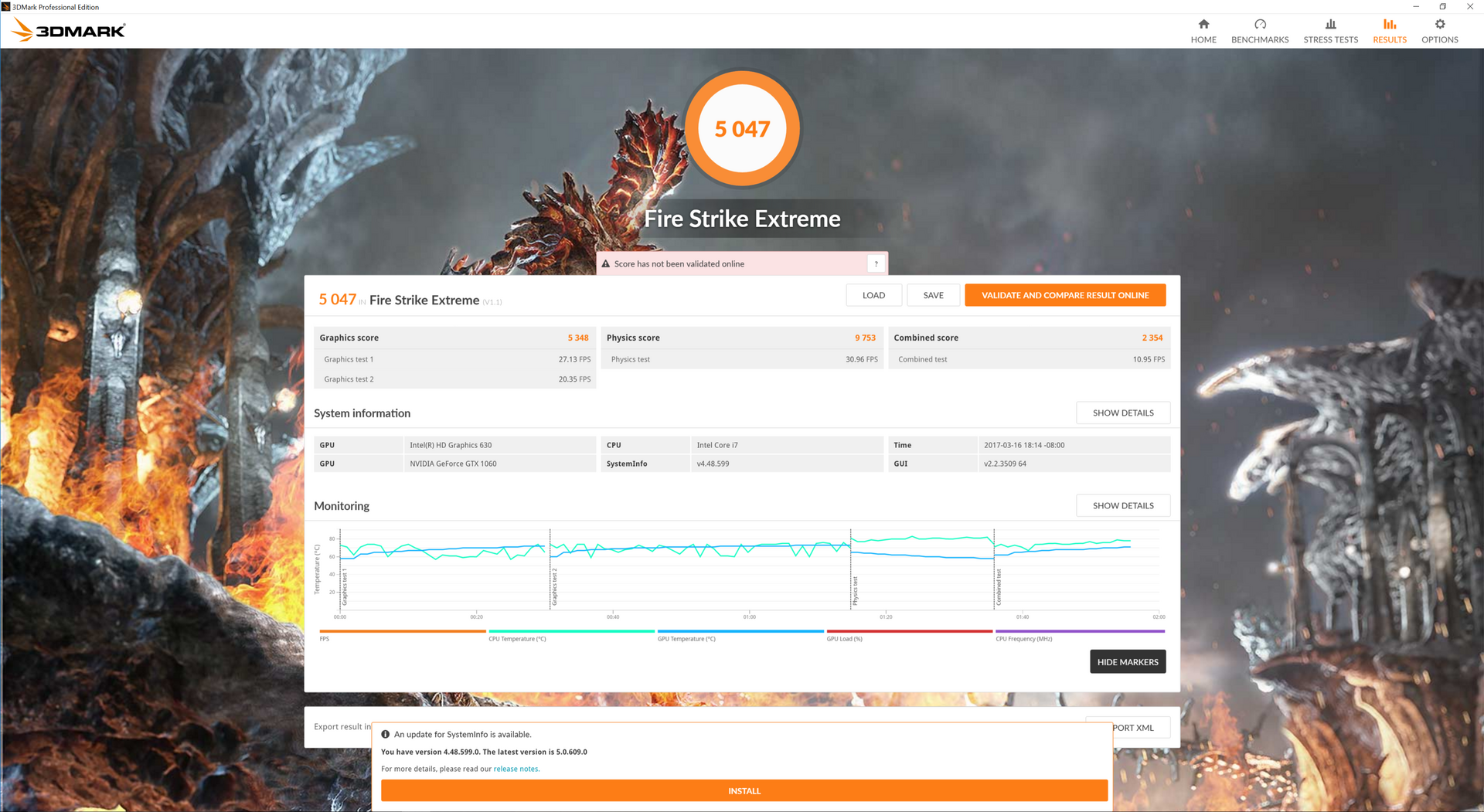1484x812 pixels.
Task: Click the Physics test marker on the chart
Action: [856, 591]
